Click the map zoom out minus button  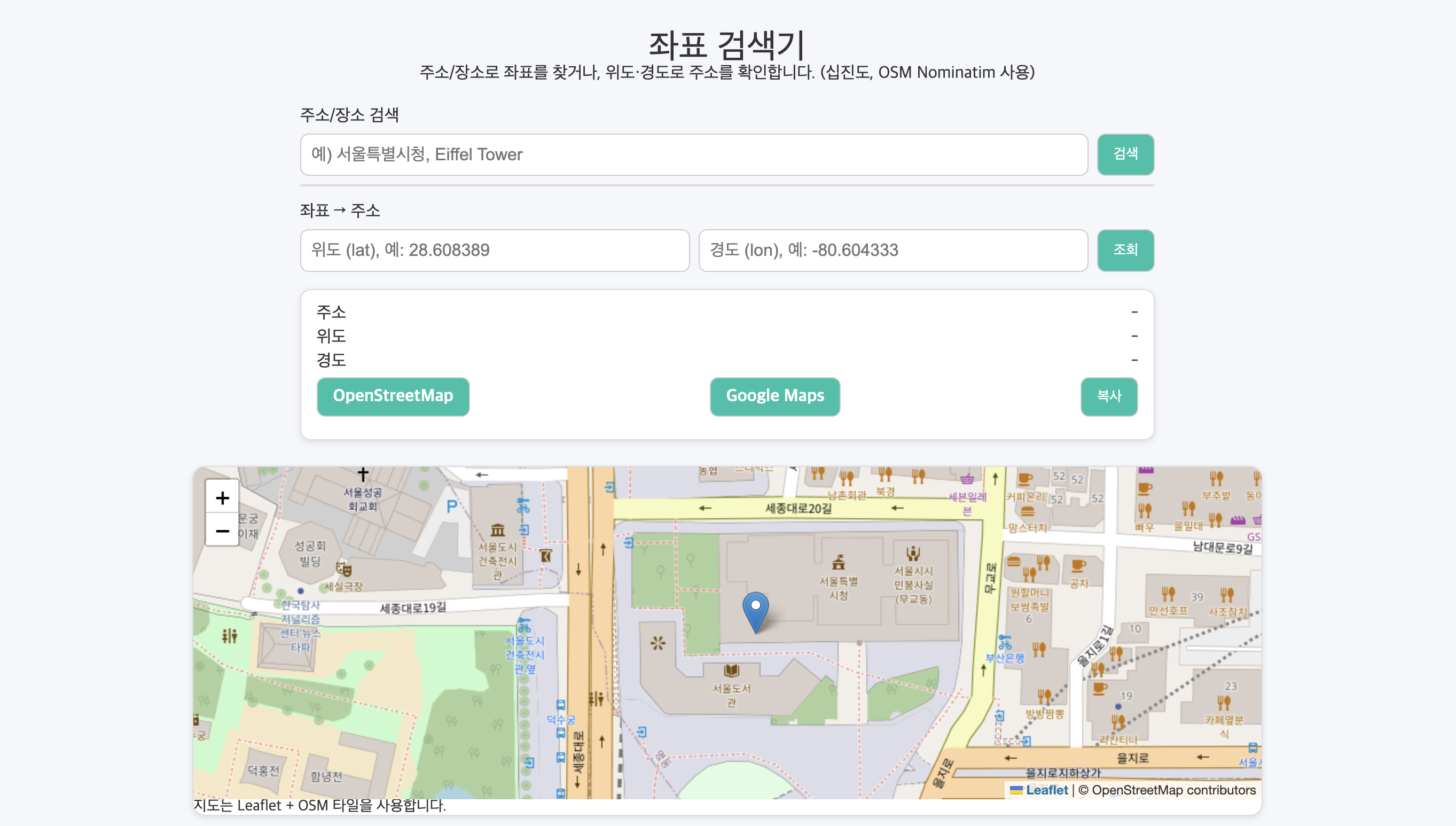222,531
